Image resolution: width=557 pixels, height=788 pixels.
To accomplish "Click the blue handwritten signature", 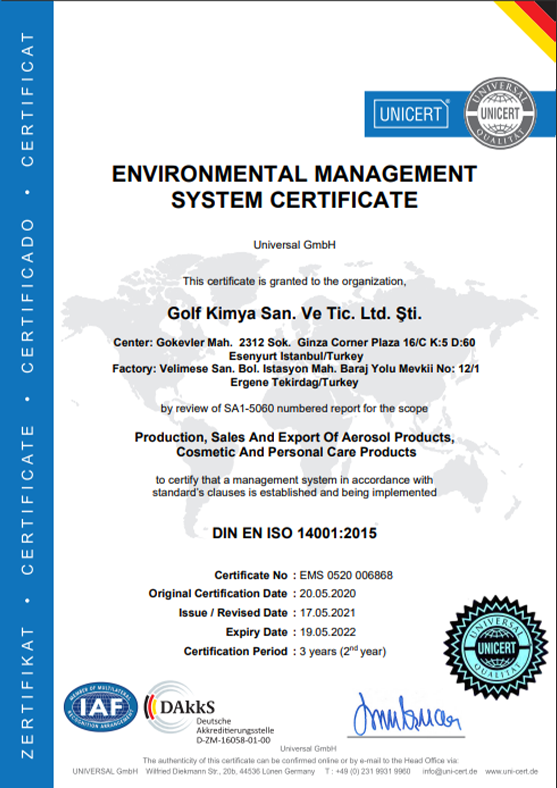I will pos(406,715).
